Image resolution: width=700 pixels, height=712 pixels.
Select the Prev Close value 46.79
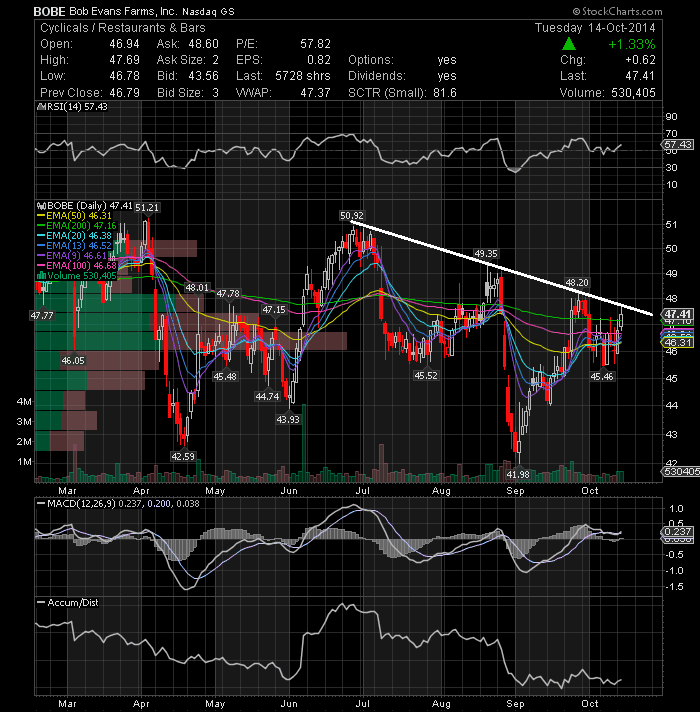pos(124,93)
